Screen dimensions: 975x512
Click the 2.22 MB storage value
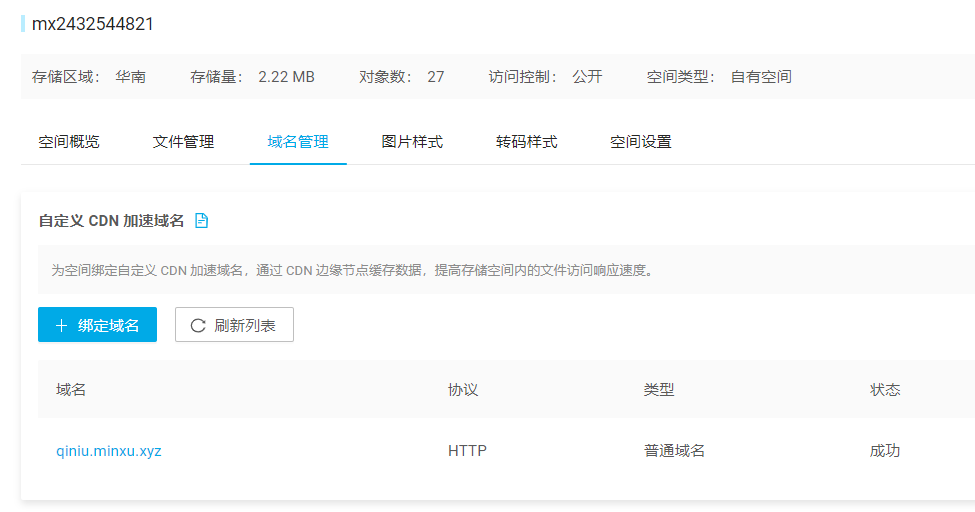pos(287,77)
